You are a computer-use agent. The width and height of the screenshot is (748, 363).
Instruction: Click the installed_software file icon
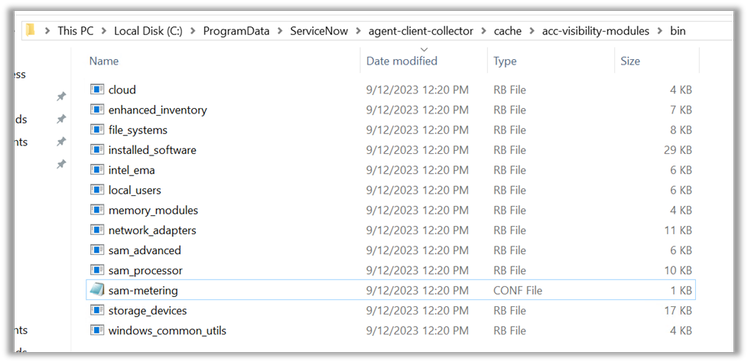(x=97, y=150)
